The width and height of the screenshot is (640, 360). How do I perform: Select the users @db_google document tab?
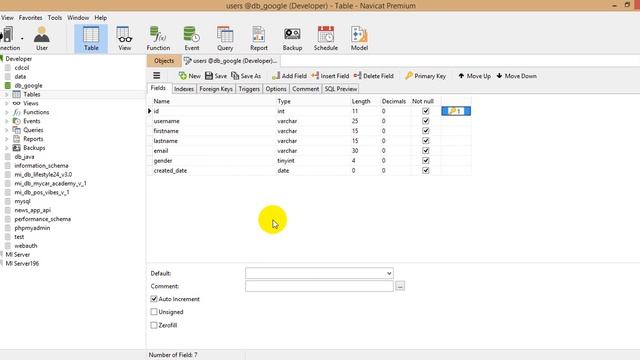[x=231, y=60]
